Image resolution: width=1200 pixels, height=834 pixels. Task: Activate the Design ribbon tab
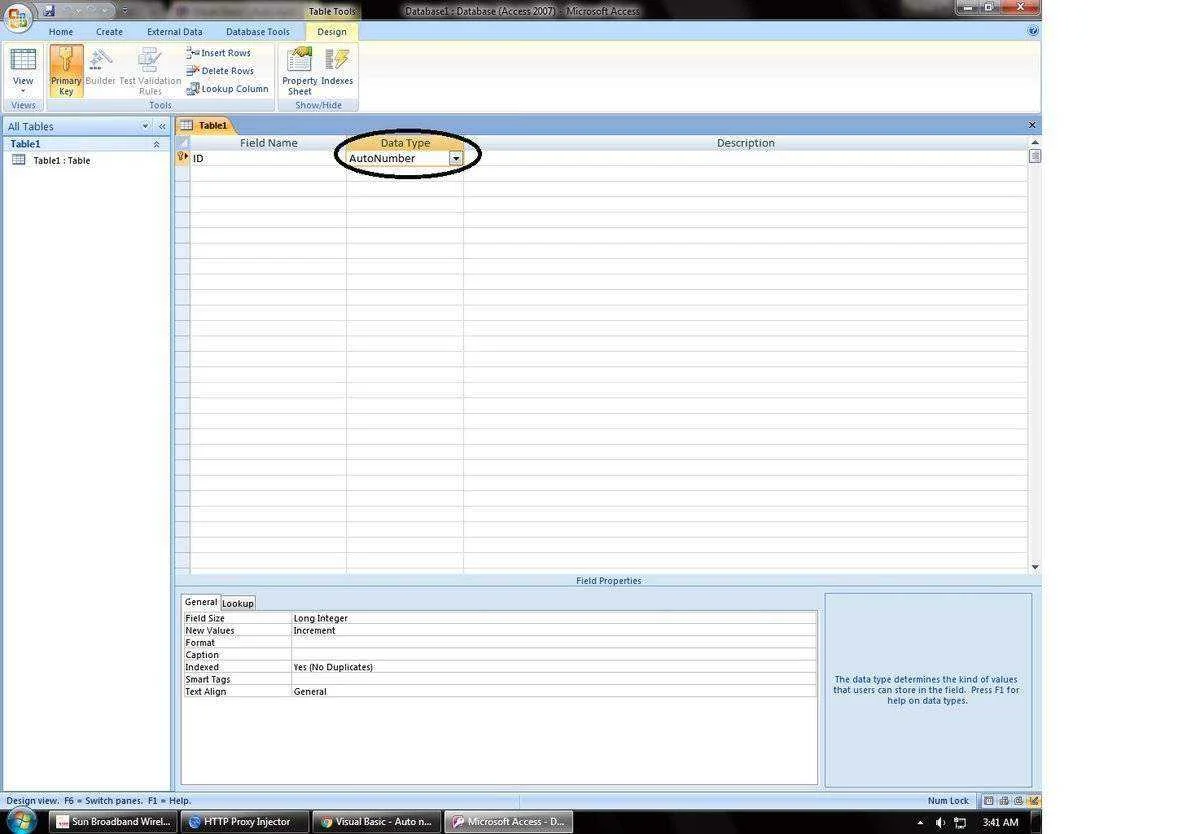(x=332, y=31)
